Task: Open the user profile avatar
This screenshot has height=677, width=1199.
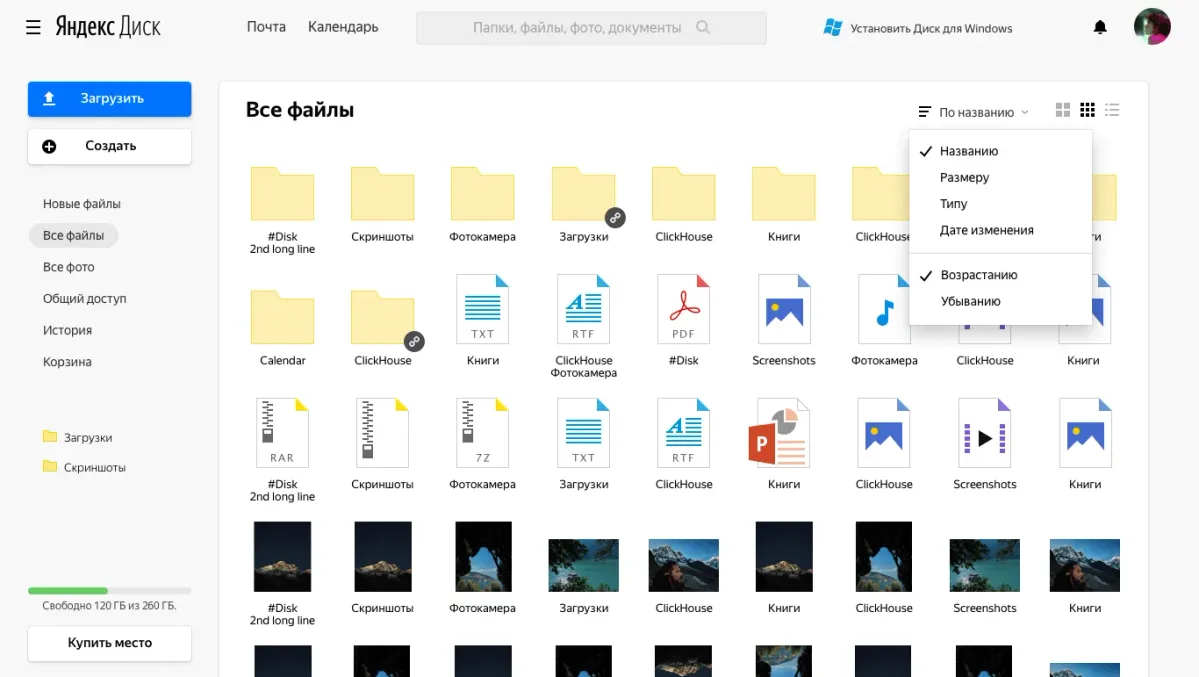Action: click(1152, 26)
